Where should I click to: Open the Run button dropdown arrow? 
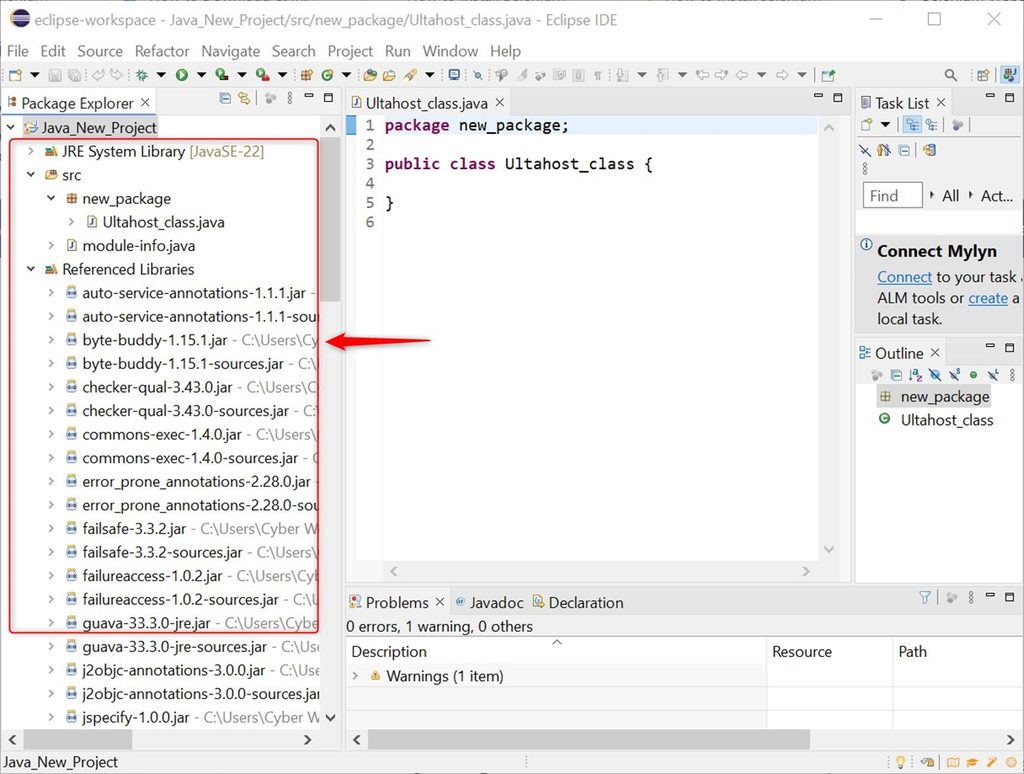(201, 75)
